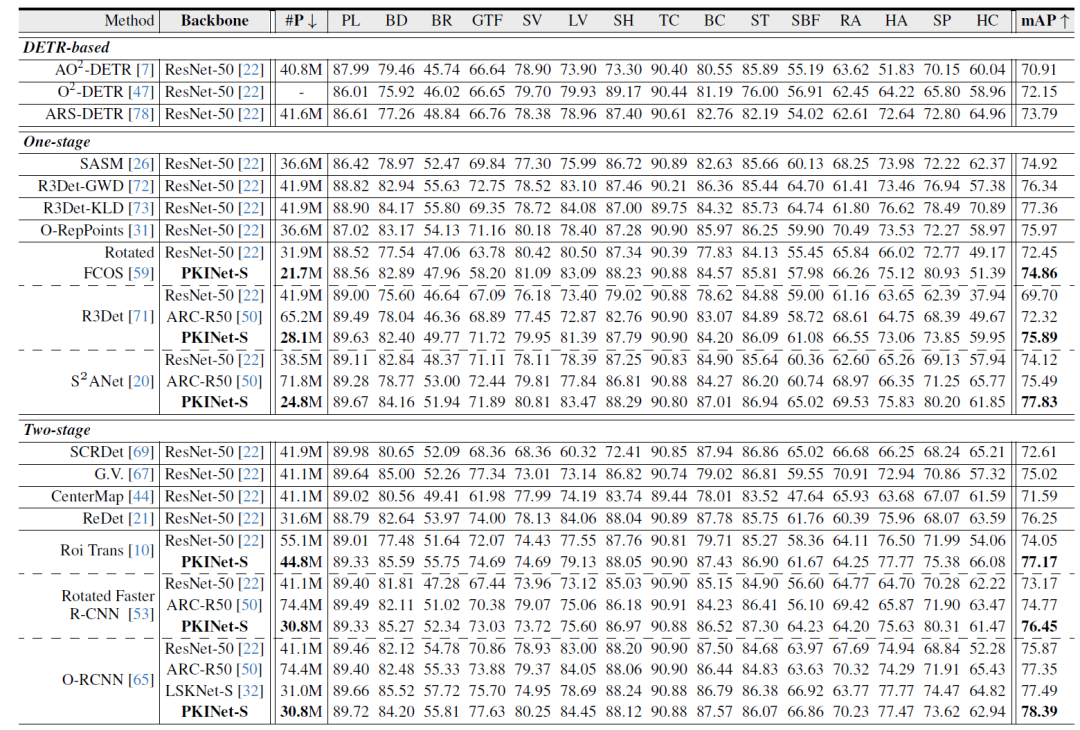Image resolution: width=1080 pixels, height=730 pixels.
Task: Open the R3Det-GWD citation [72]
Action: point(143,185)
